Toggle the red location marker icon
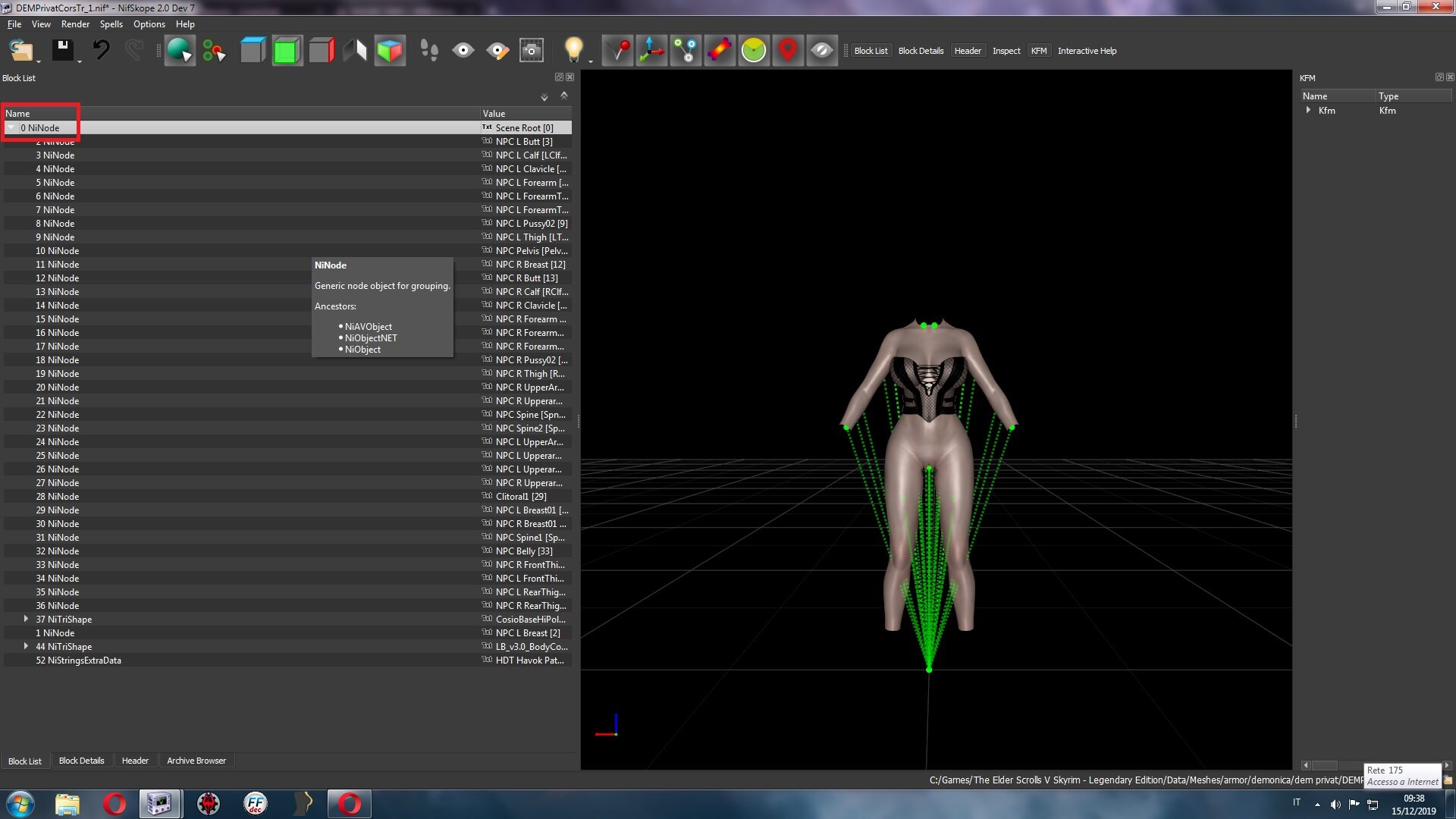Viewport: 1456px width, 819px height. 788,51
